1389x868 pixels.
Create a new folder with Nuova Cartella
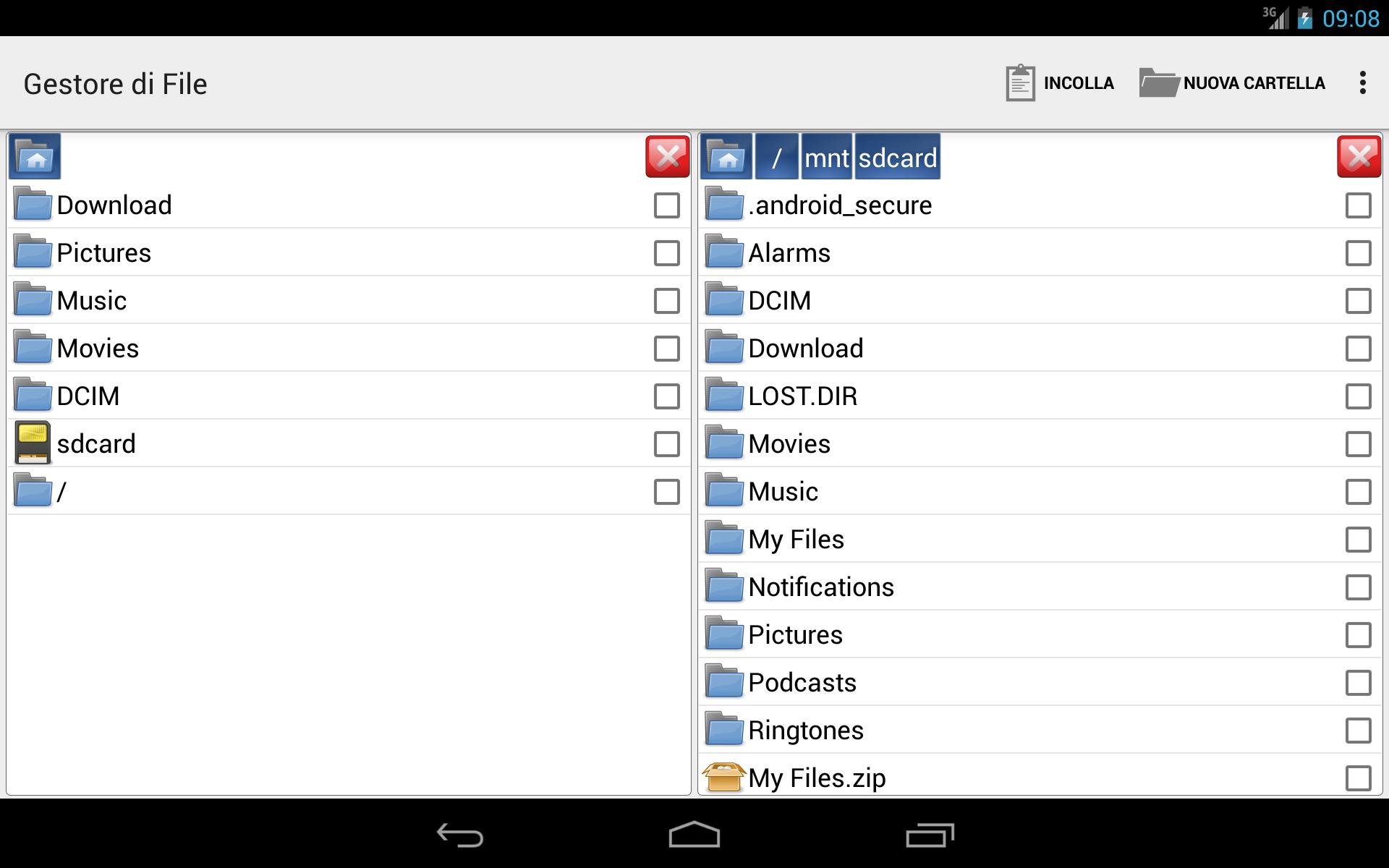pyautogui.click(x=1232, y=83)
